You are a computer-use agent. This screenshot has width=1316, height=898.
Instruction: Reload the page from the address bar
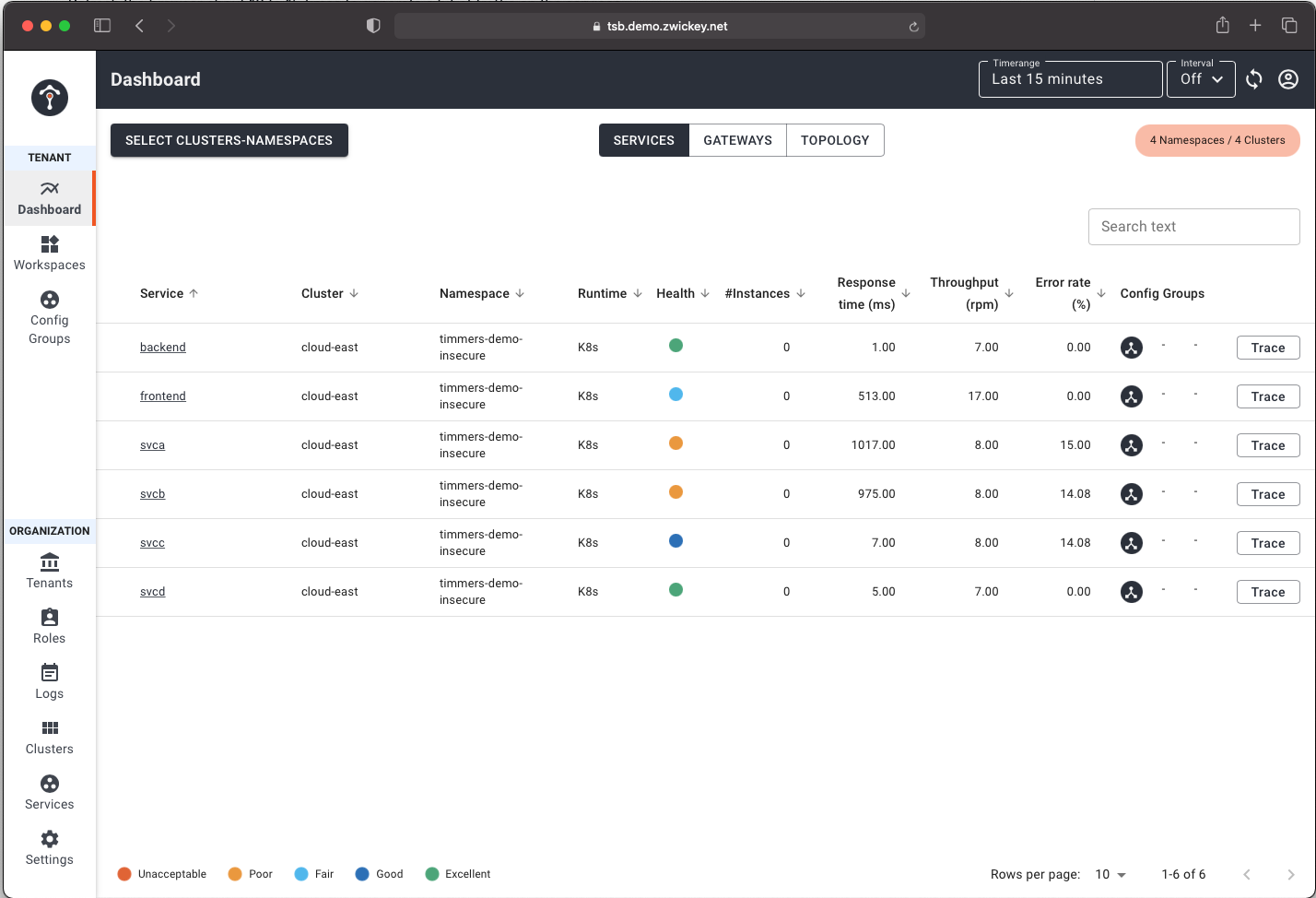tap(913, 27)
